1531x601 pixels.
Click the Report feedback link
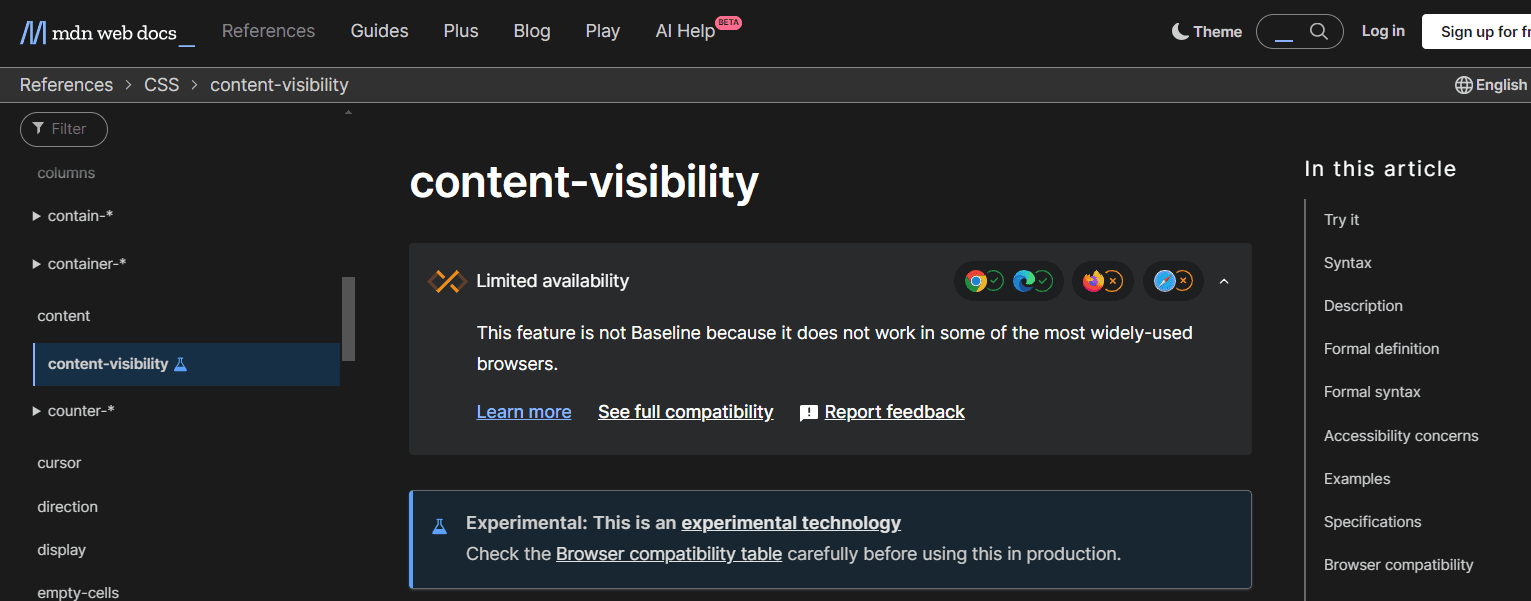(x=894, y=412)
